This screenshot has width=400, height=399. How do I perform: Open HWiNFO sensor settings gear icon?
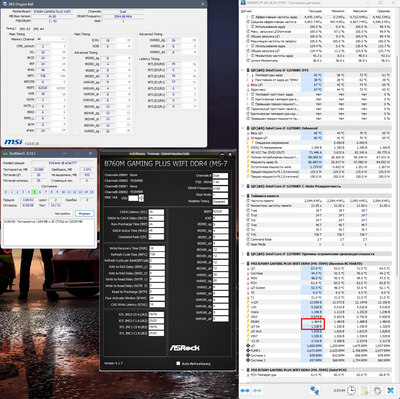[377, 390]
